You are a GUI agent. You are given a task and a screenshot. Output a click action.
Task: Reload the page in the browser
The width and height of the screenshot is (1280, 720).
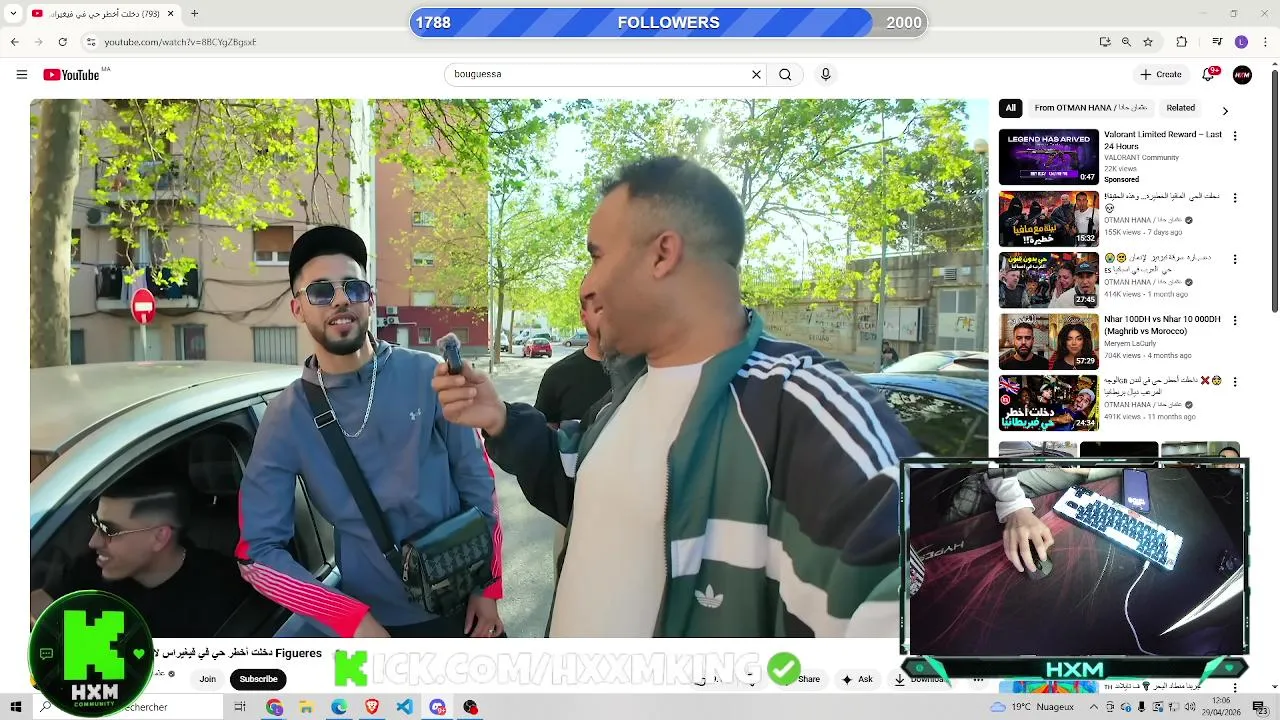pyautogui.click(x=62, y=42)
